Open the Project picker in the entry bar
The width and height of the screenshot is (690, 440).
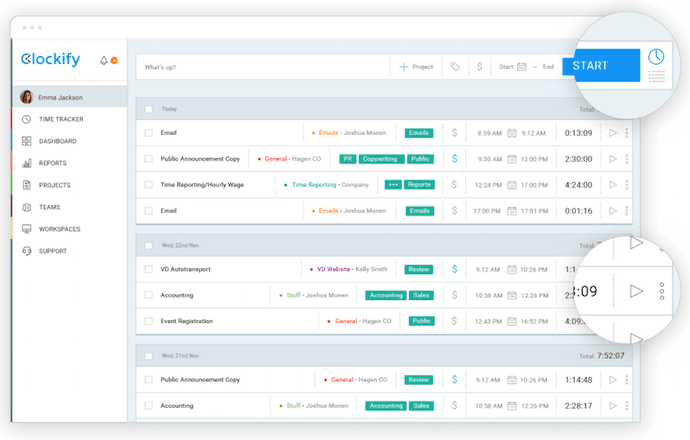tap(416, 67)
